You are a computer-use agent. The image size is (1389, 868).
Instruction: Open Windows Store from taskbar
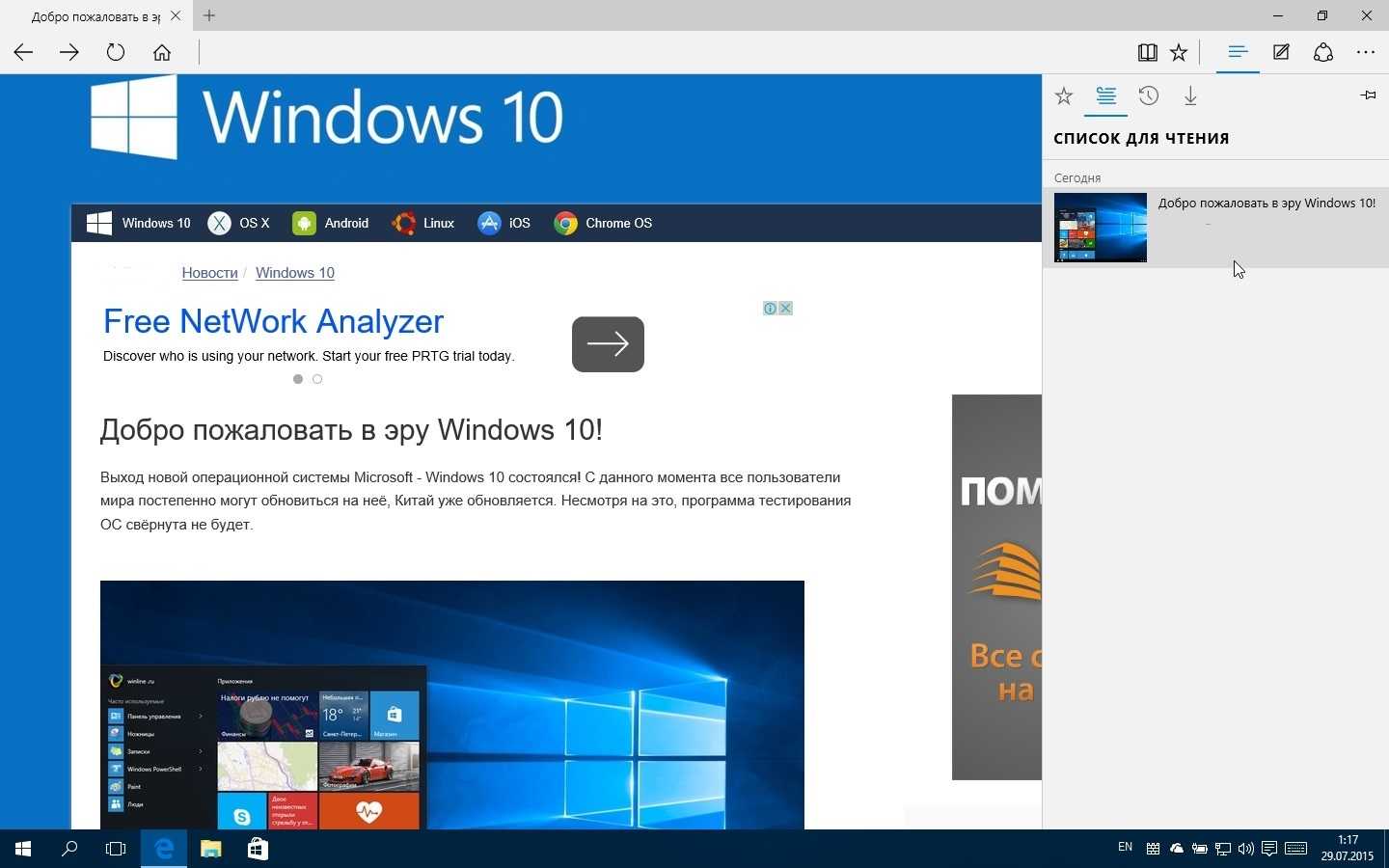coord(258,849)
